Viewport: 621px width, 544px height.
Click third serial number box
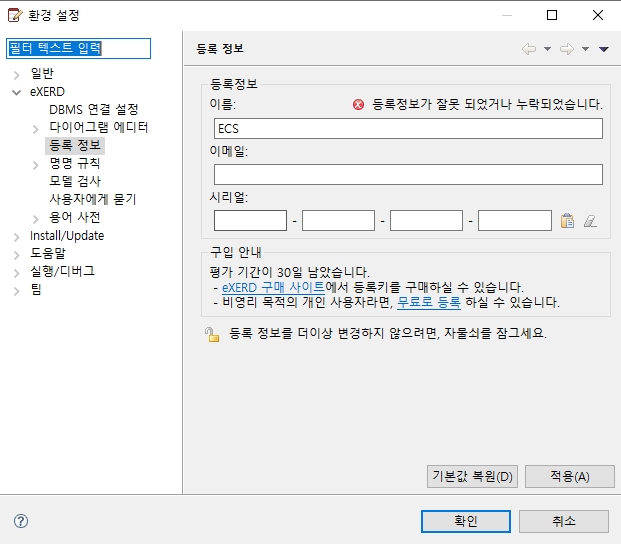[426, 221]
